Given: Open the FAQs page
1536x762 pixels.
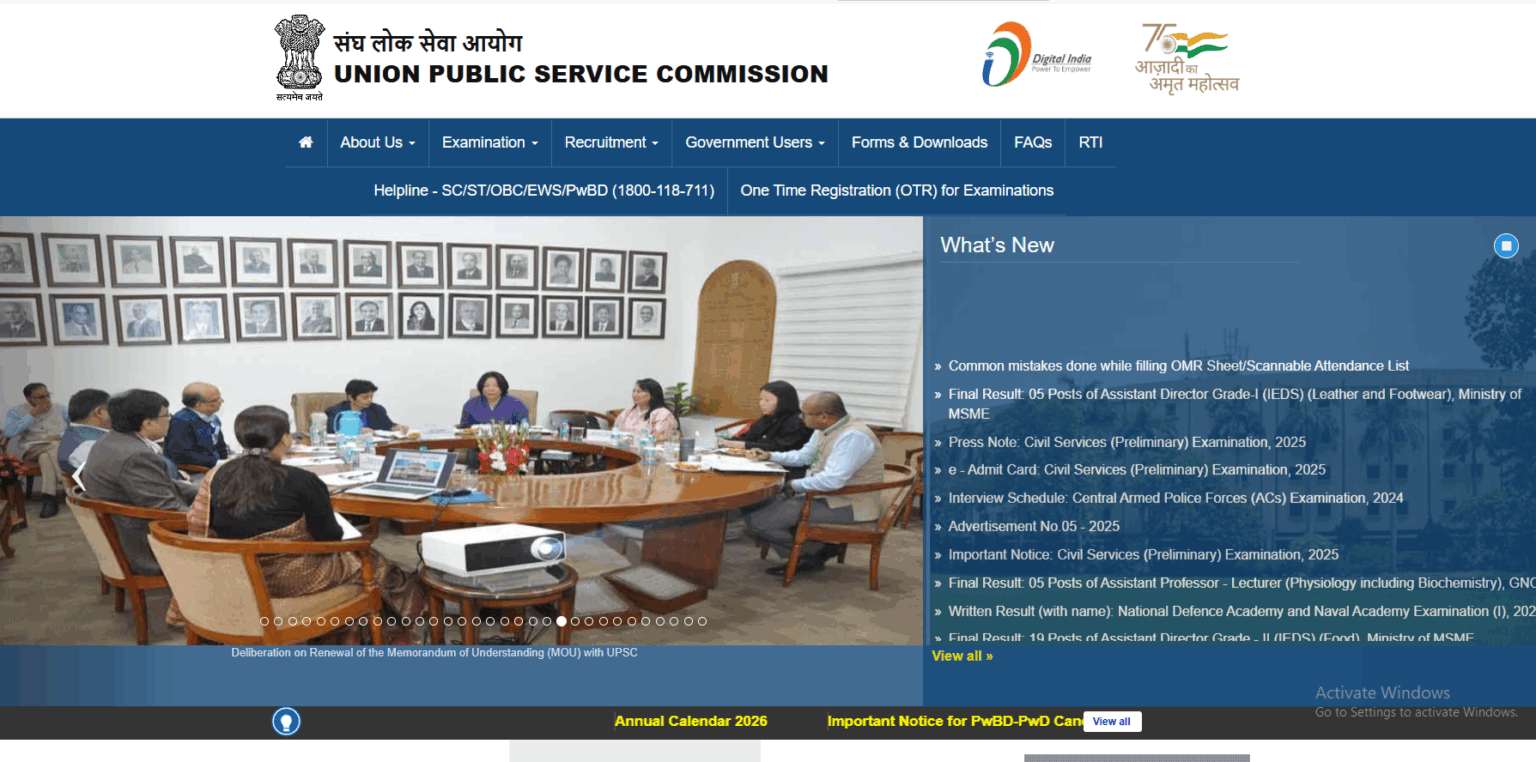Looking at the screenshot, I should (x=1033, y=142).
